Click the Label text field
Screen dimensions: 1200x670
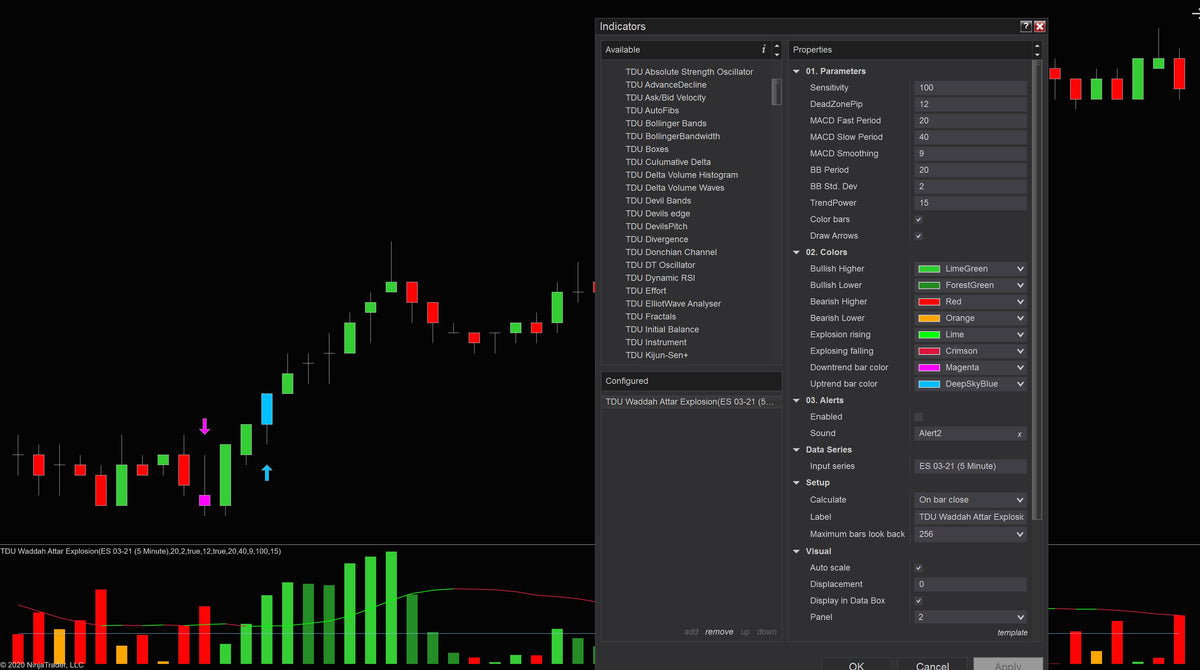pyautogui.click(x=971, y=517)
